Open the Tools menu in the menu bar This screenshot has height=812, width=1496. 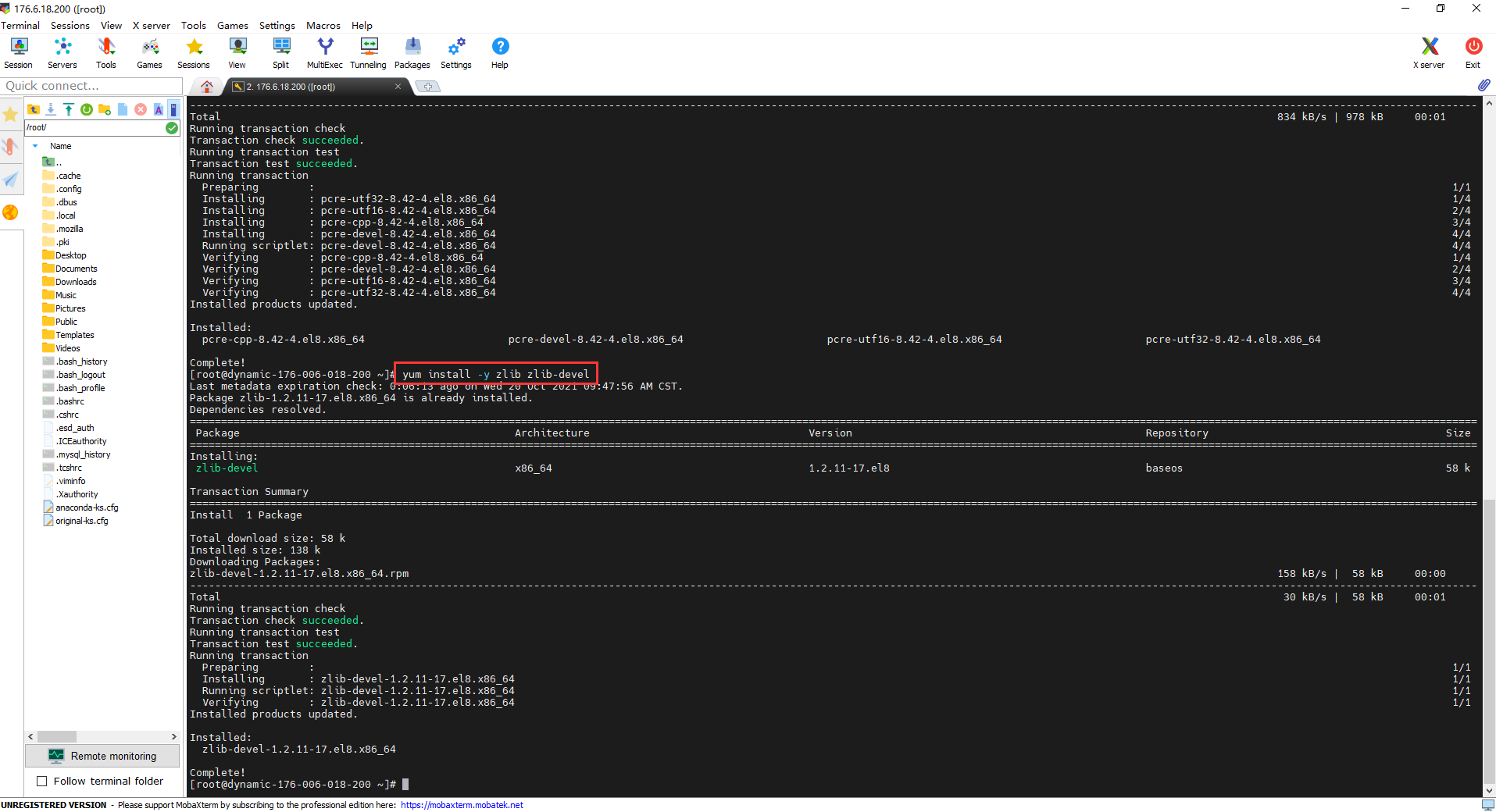tap(194, 26)
